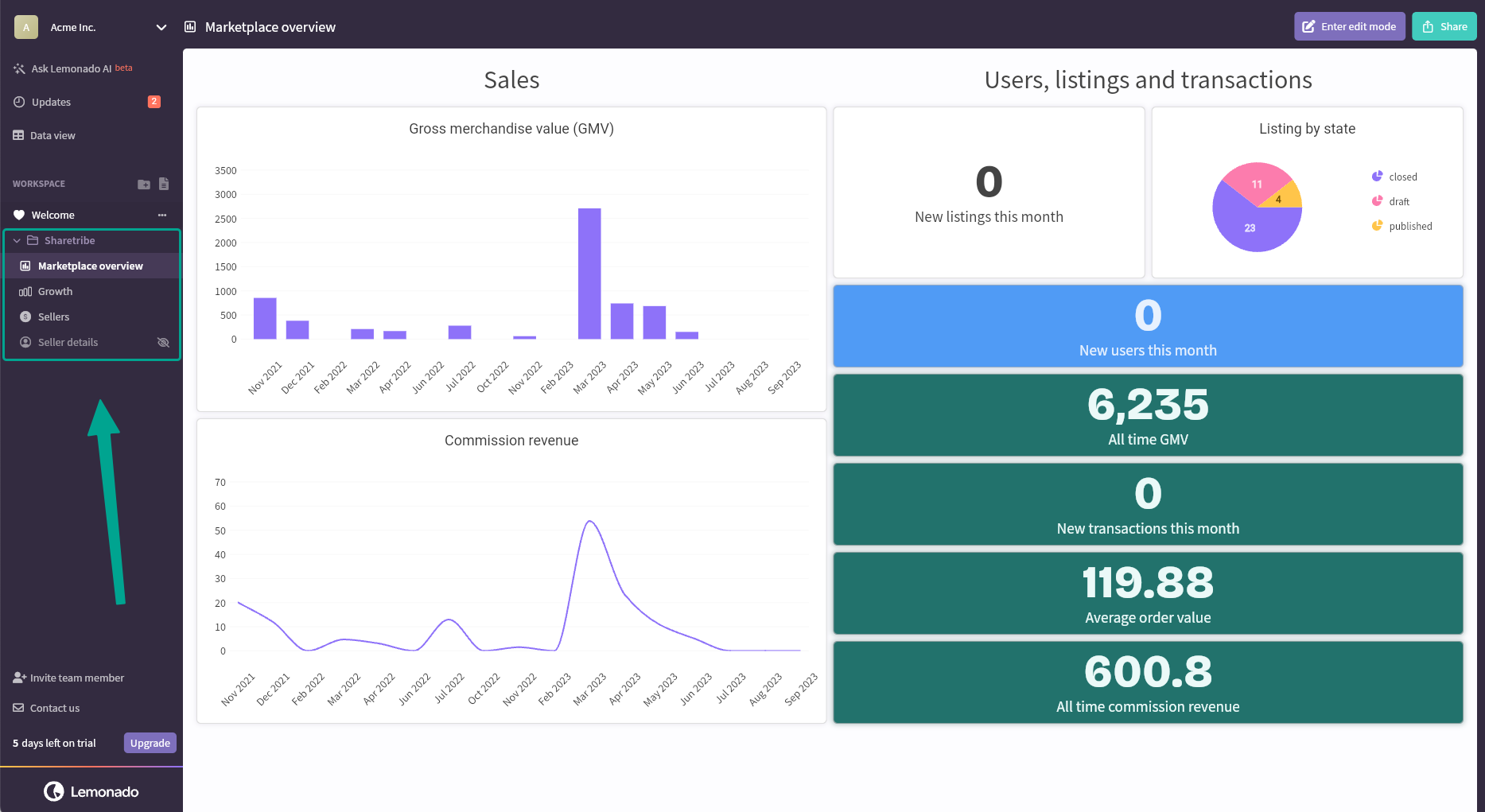Click New listings this month card

pos(989,192)
